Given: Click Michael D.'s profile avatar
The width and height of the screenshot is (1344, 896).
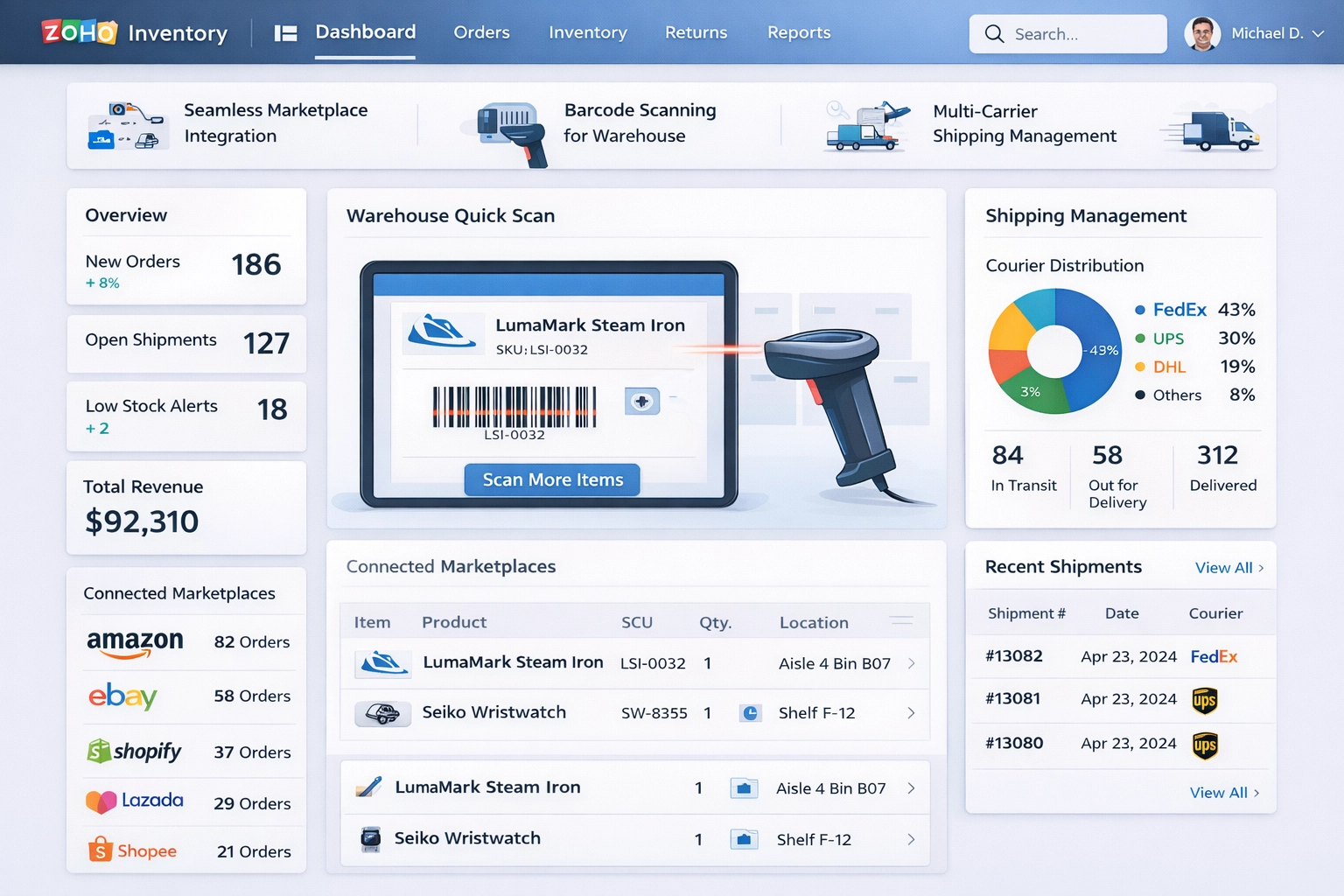Looking at the screenshot, I should [1202, 33].
